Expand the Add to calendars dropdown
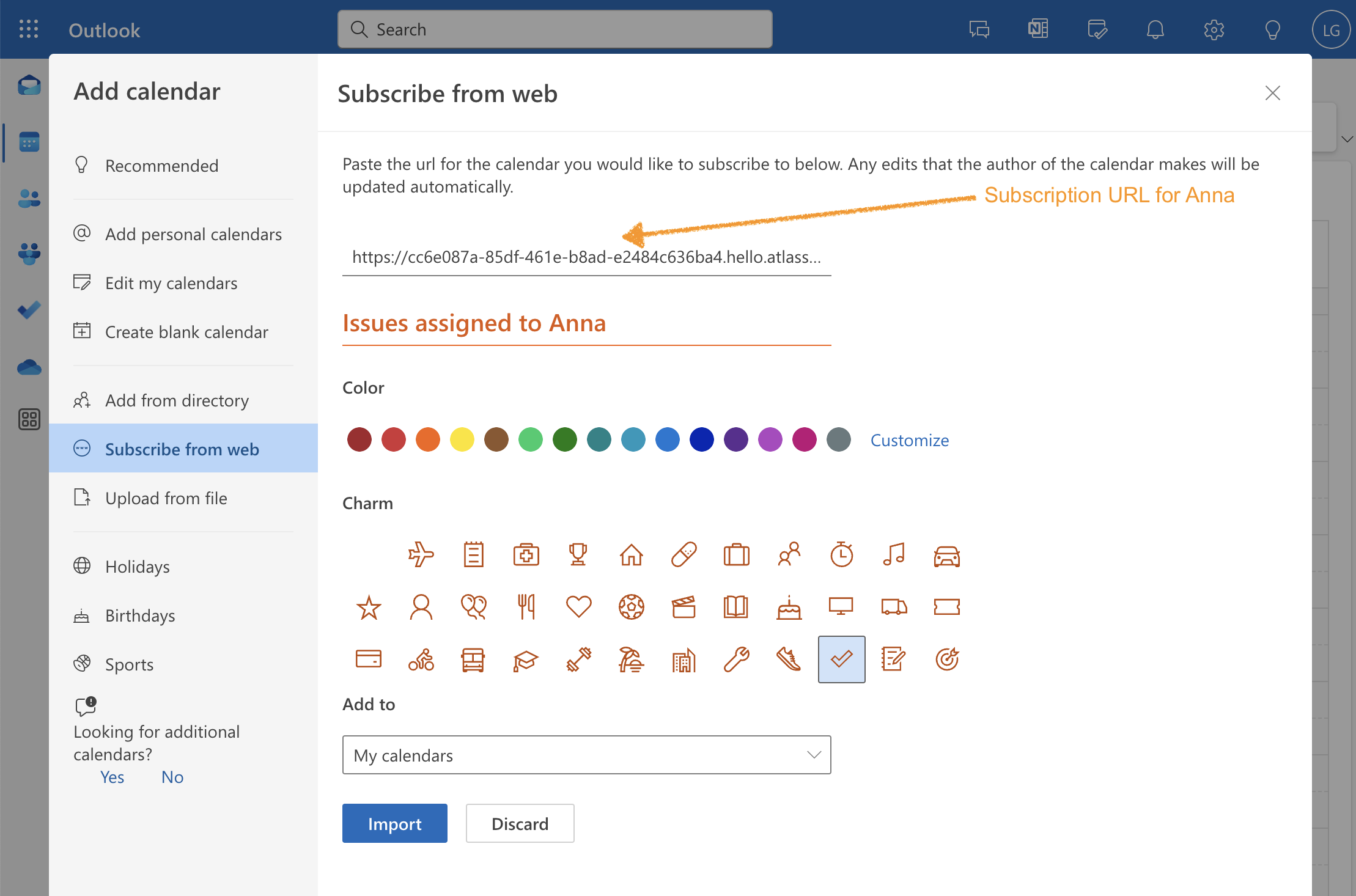This screenshot has width=1356, height=896. point(586,755)
